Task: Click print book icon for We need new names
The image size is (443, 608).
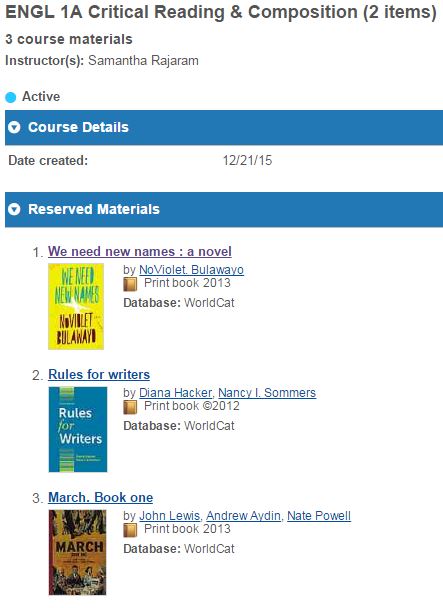Action: 130,284
